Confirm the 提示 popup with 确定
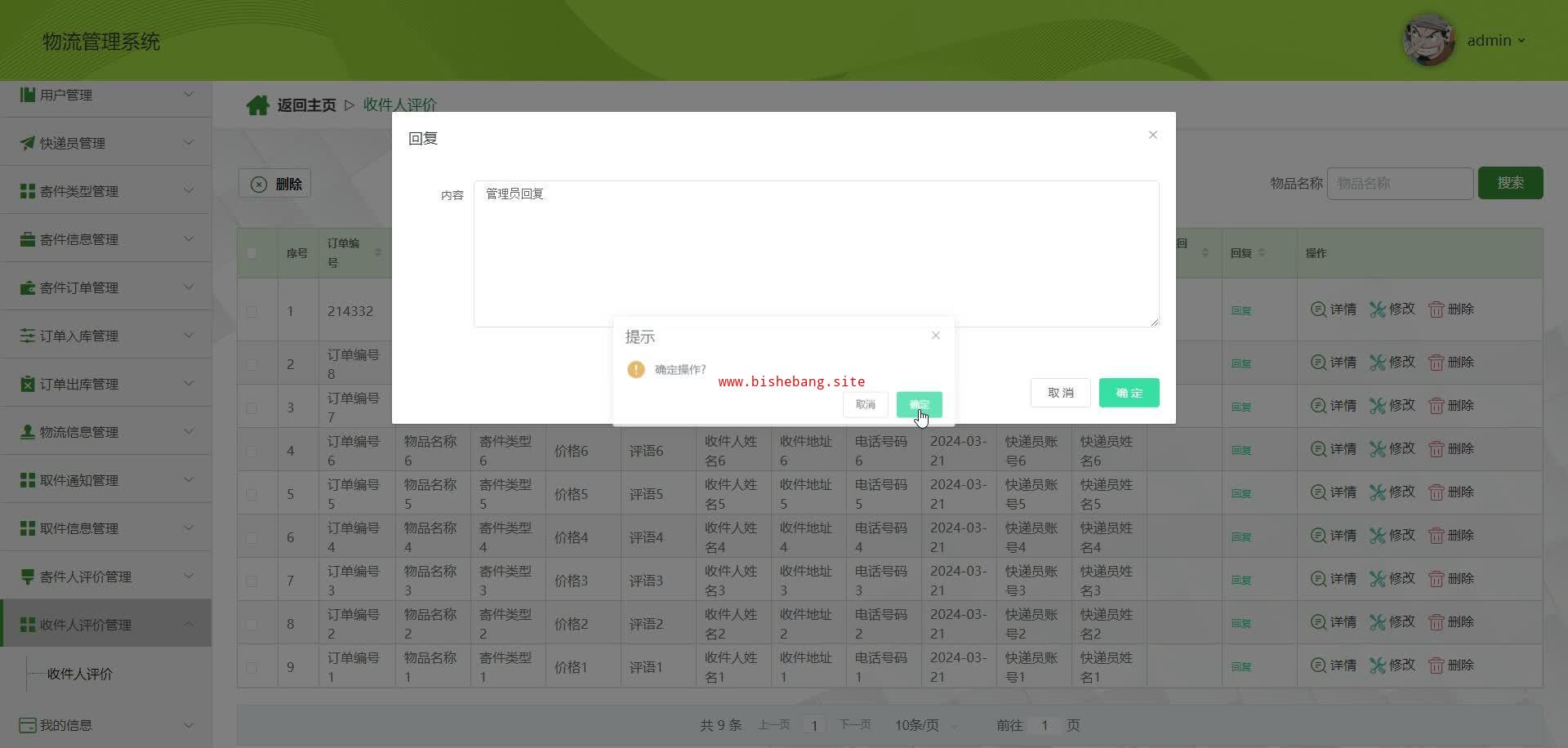The image size is (1568, 748). click(x=919, y=404)
